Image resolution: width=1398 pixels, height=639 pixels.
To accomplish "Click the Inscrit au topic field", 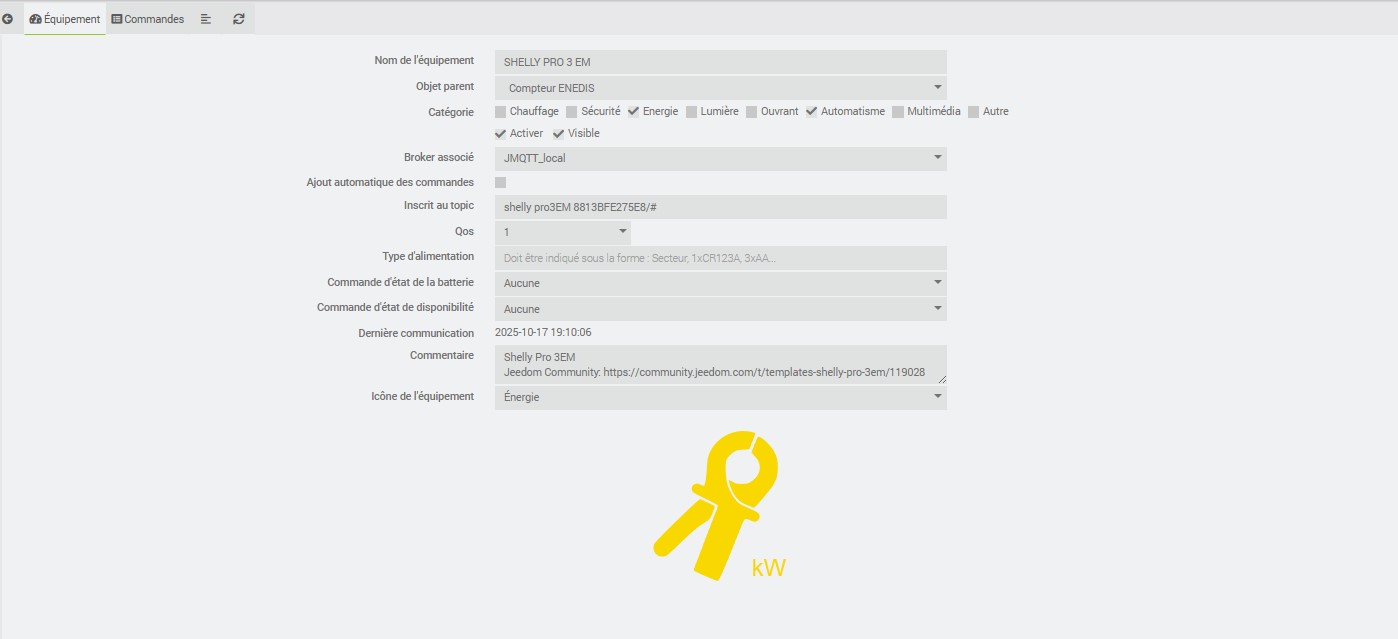I will (x=721, y=207).
